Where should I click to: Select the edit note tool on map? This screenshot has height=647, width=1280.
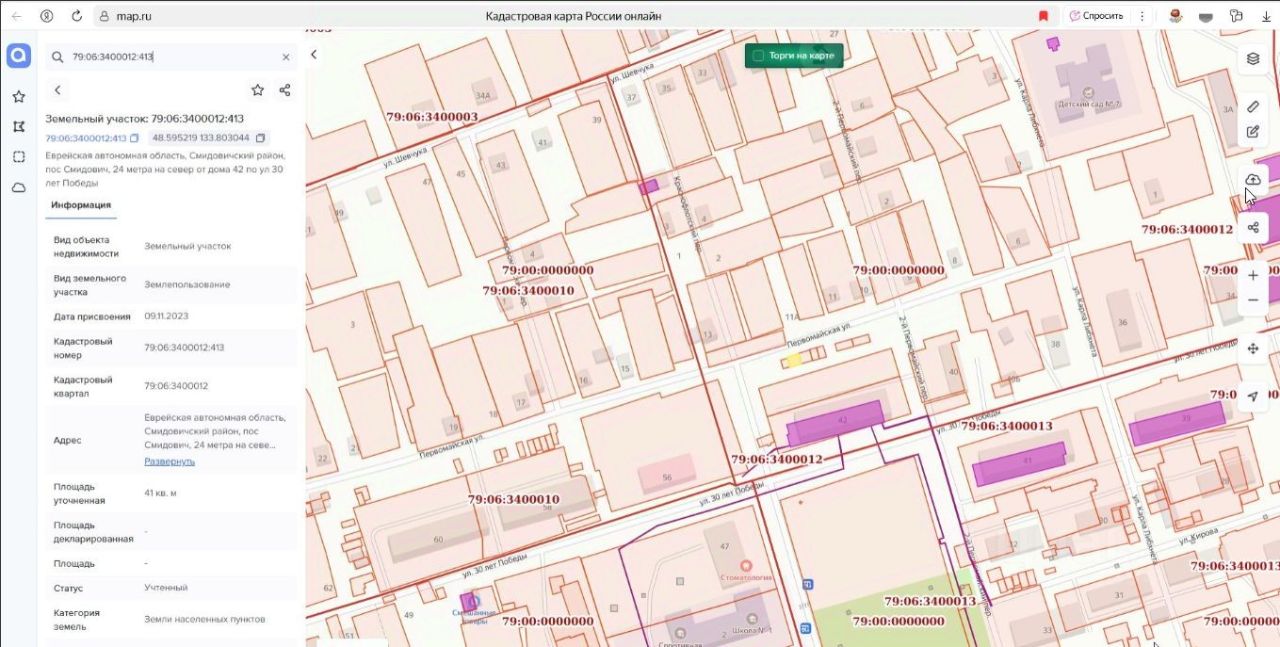pyautogui.click(x=1253, y=132)
